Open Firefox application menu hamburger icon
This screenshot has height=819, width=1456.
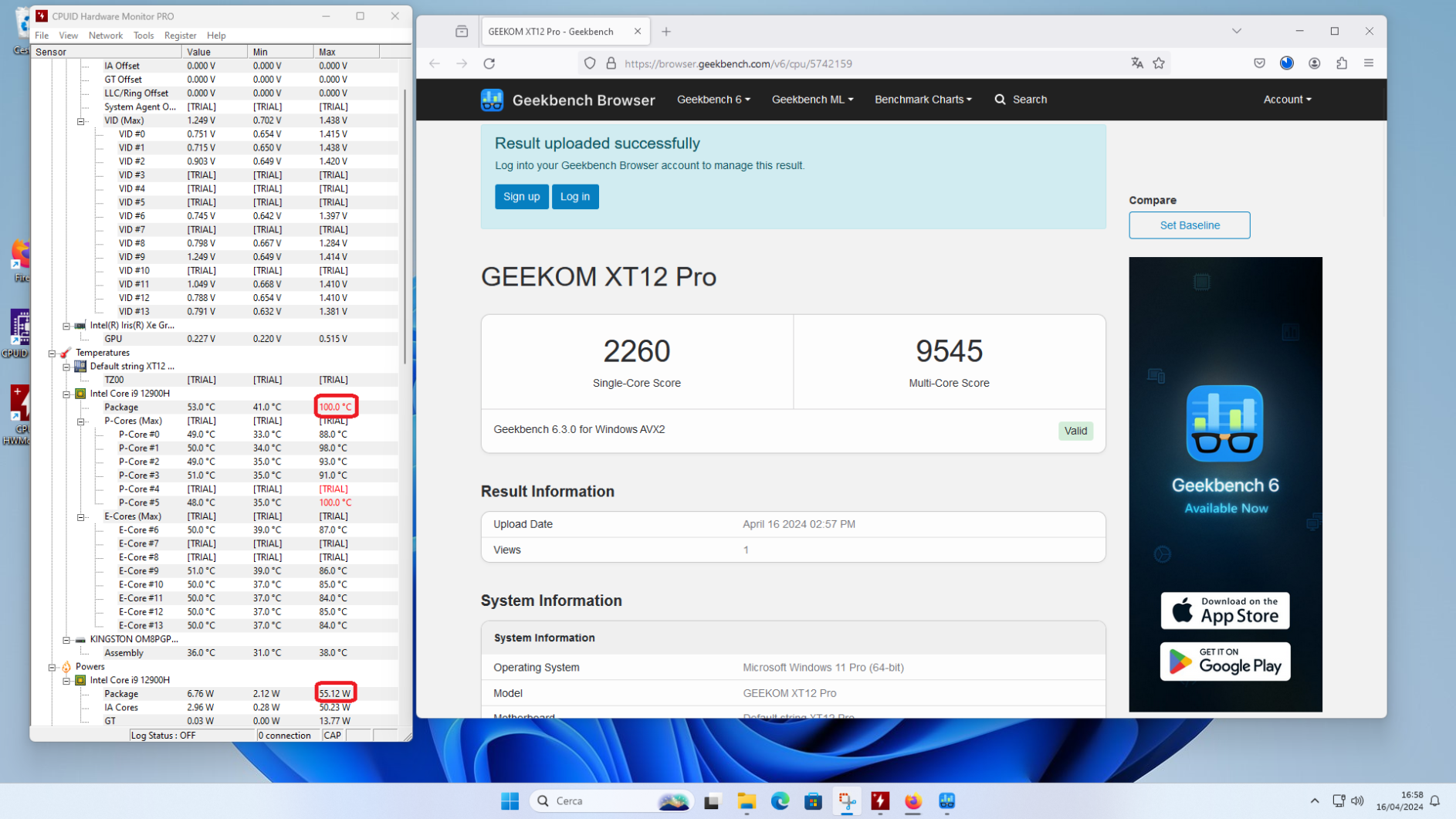click(x=1369, y=63)
